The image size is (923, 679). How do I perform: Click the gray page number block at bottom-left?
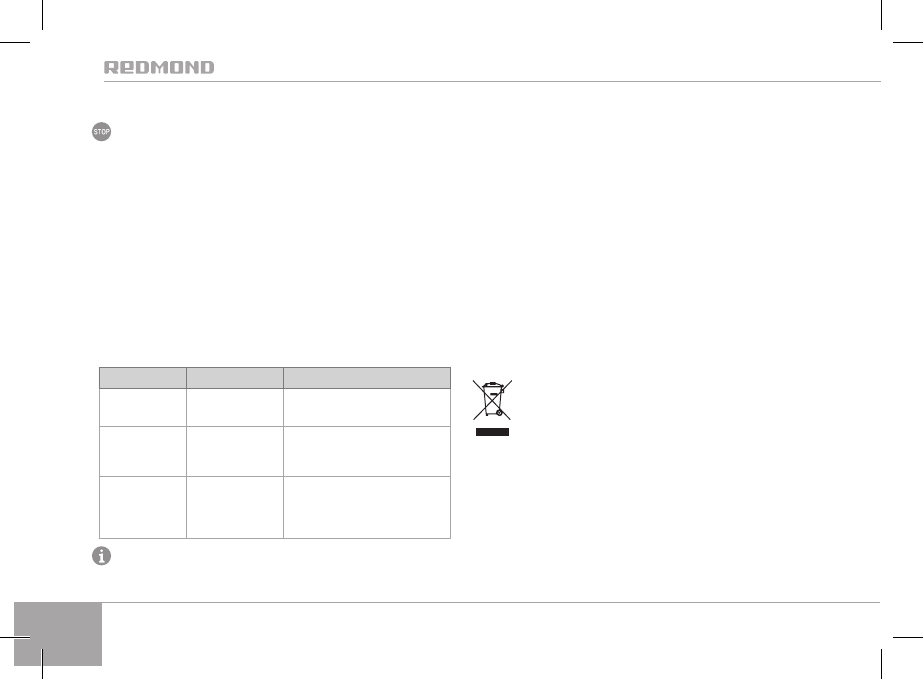click(58, 634)
